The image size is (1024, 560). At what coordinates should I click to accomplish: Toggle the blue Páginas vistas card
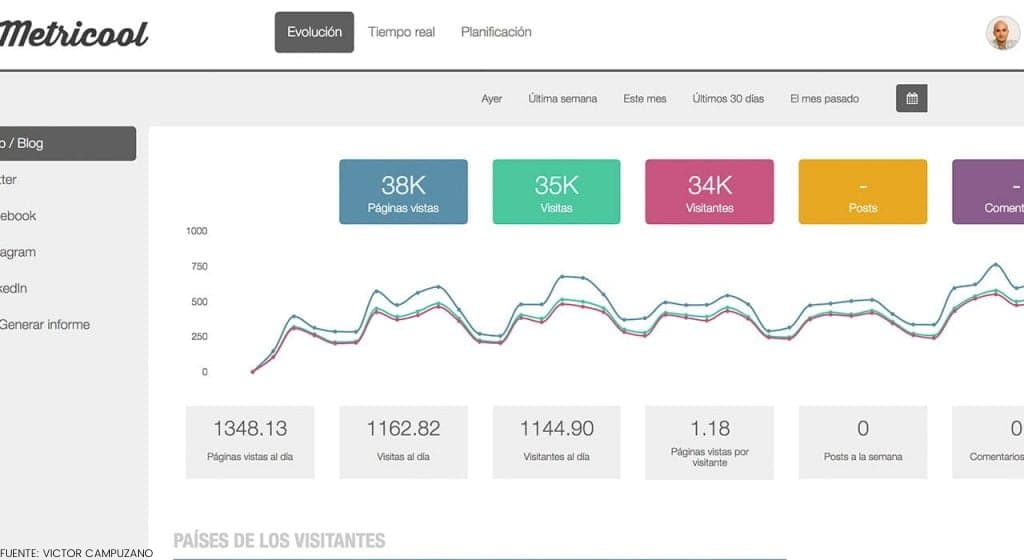[x=403, y=192]
